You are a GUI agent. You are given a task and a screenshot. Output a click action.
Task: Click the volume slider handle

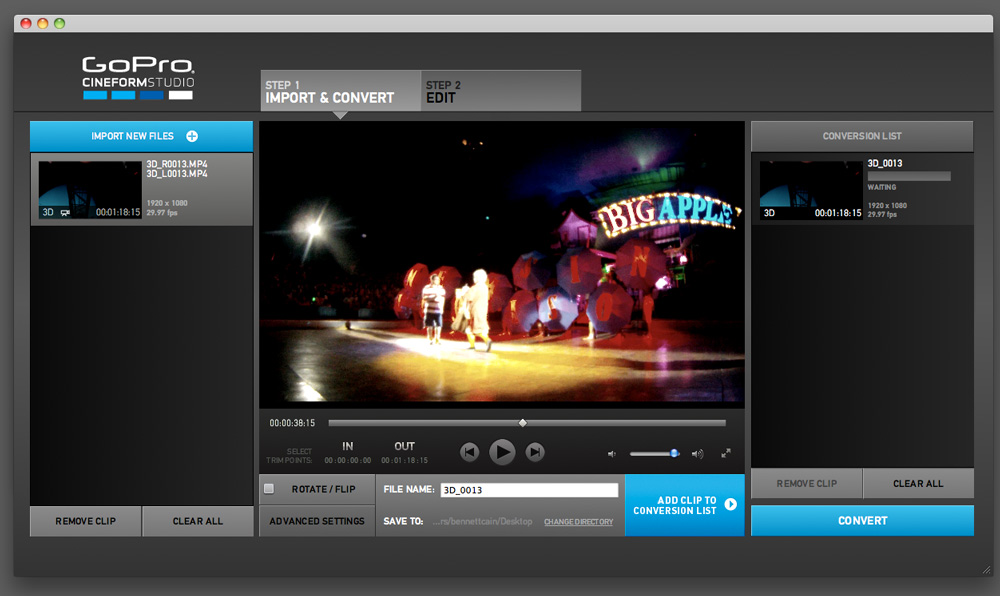[x=673, y=453]
